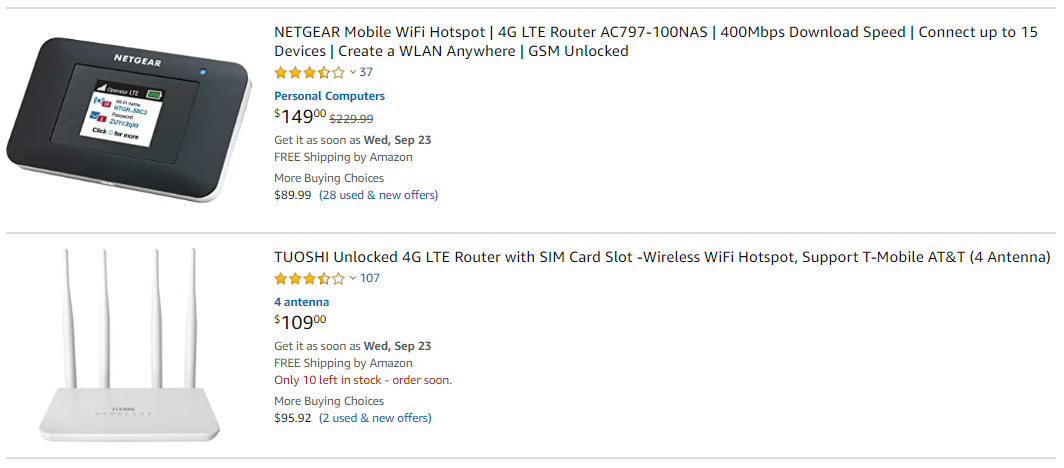
Task: Click the Only 10 left in stock notice
Action: coord(363,381)
